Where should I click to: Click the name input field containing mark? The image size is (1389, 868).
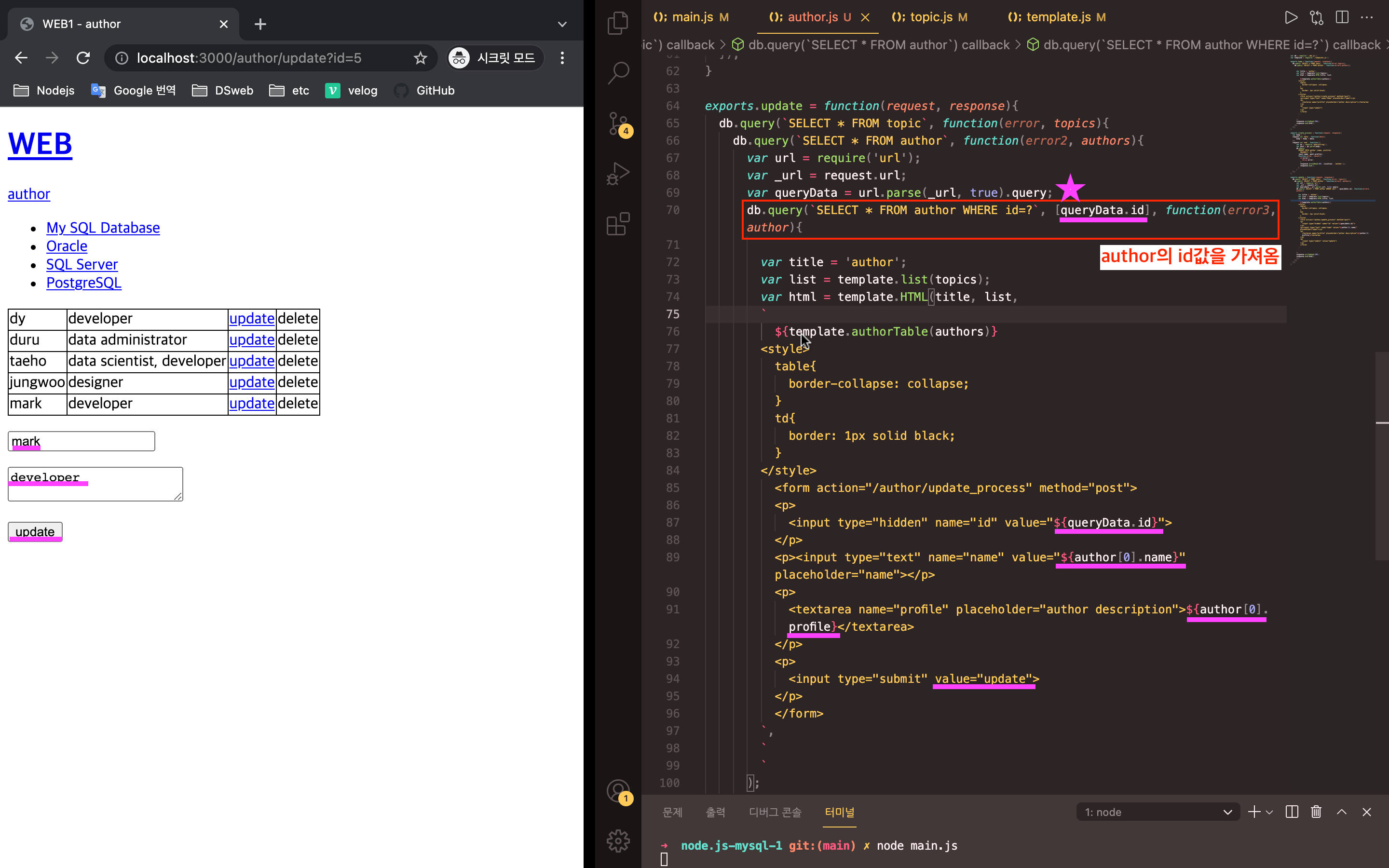[82, 441]
